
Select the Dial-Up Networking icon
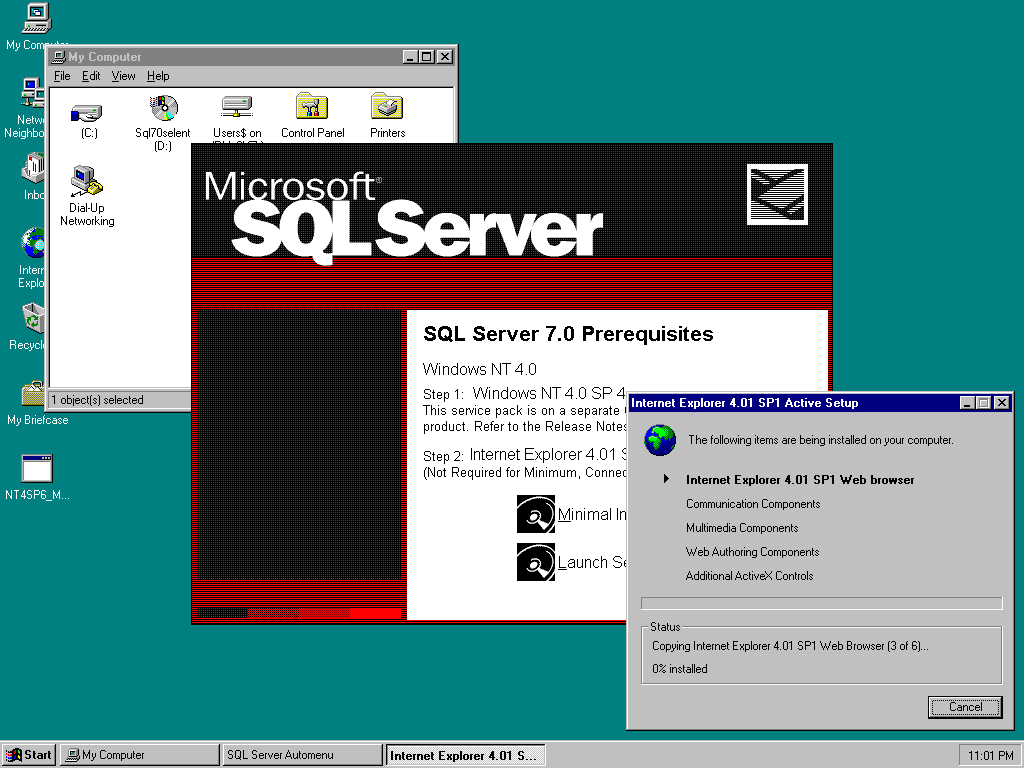coord(87,181)
